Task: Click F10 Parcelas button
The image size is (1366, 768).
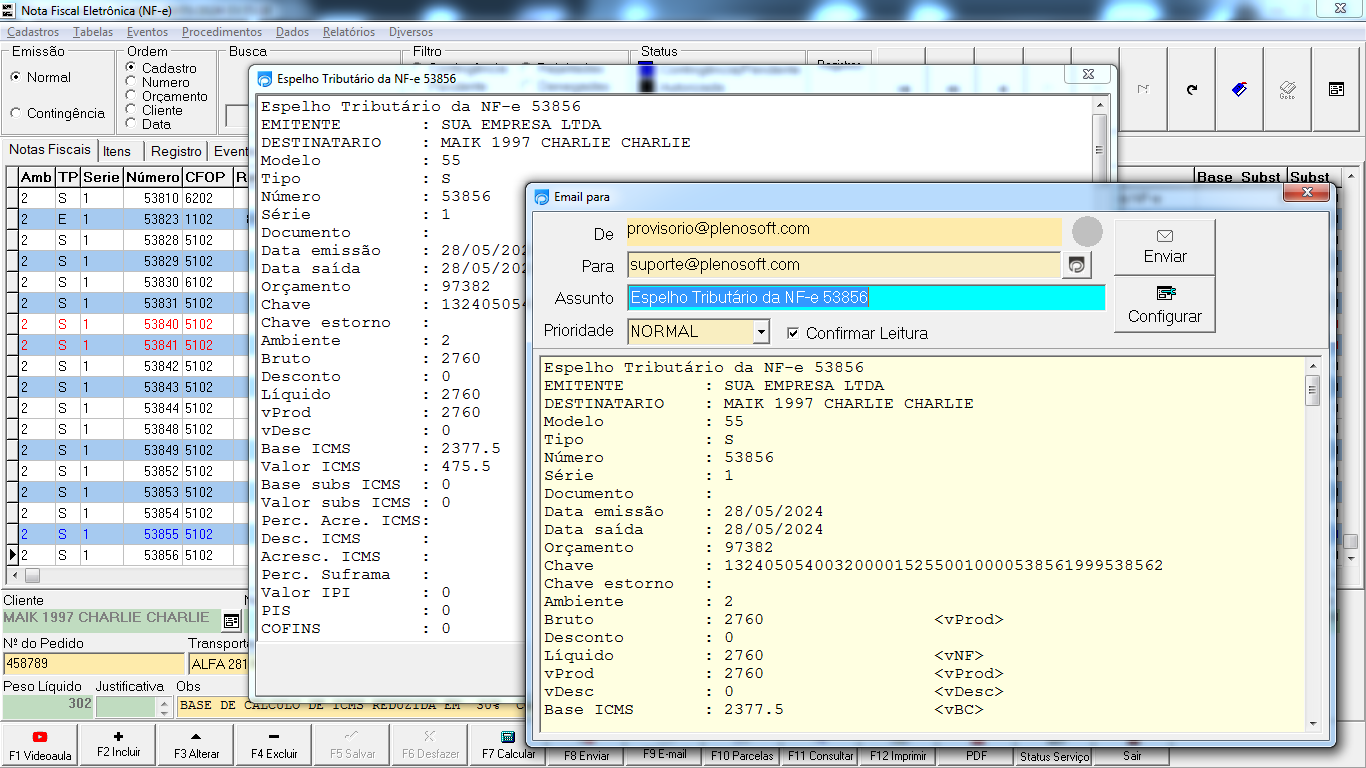Action: [x=742, y=756]
